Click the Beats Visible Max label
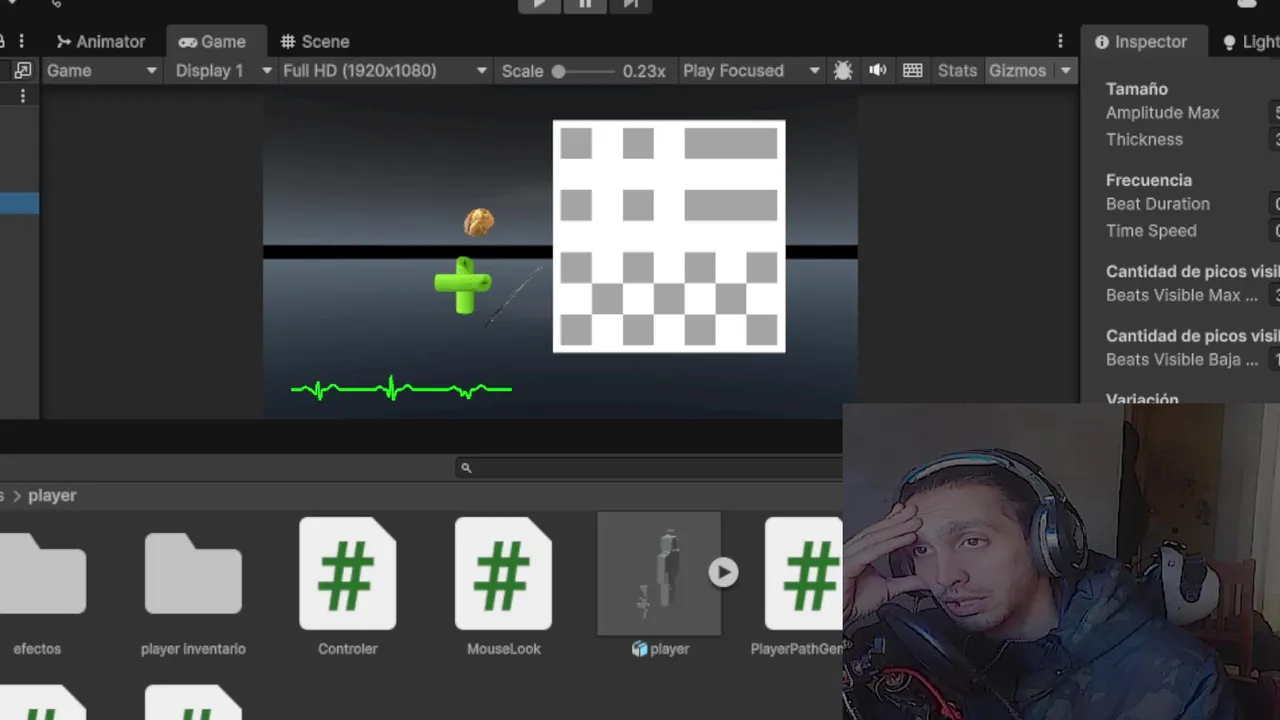1280x720 pixels. 1181,296
